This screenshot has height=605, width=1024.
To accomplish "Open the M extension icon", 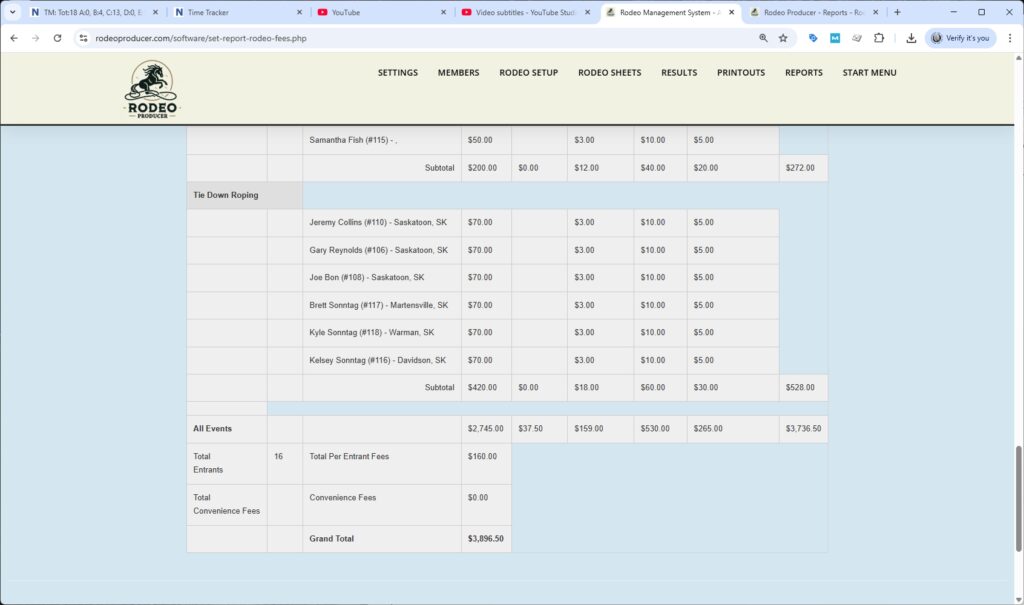I will click(x=836, y=38).
